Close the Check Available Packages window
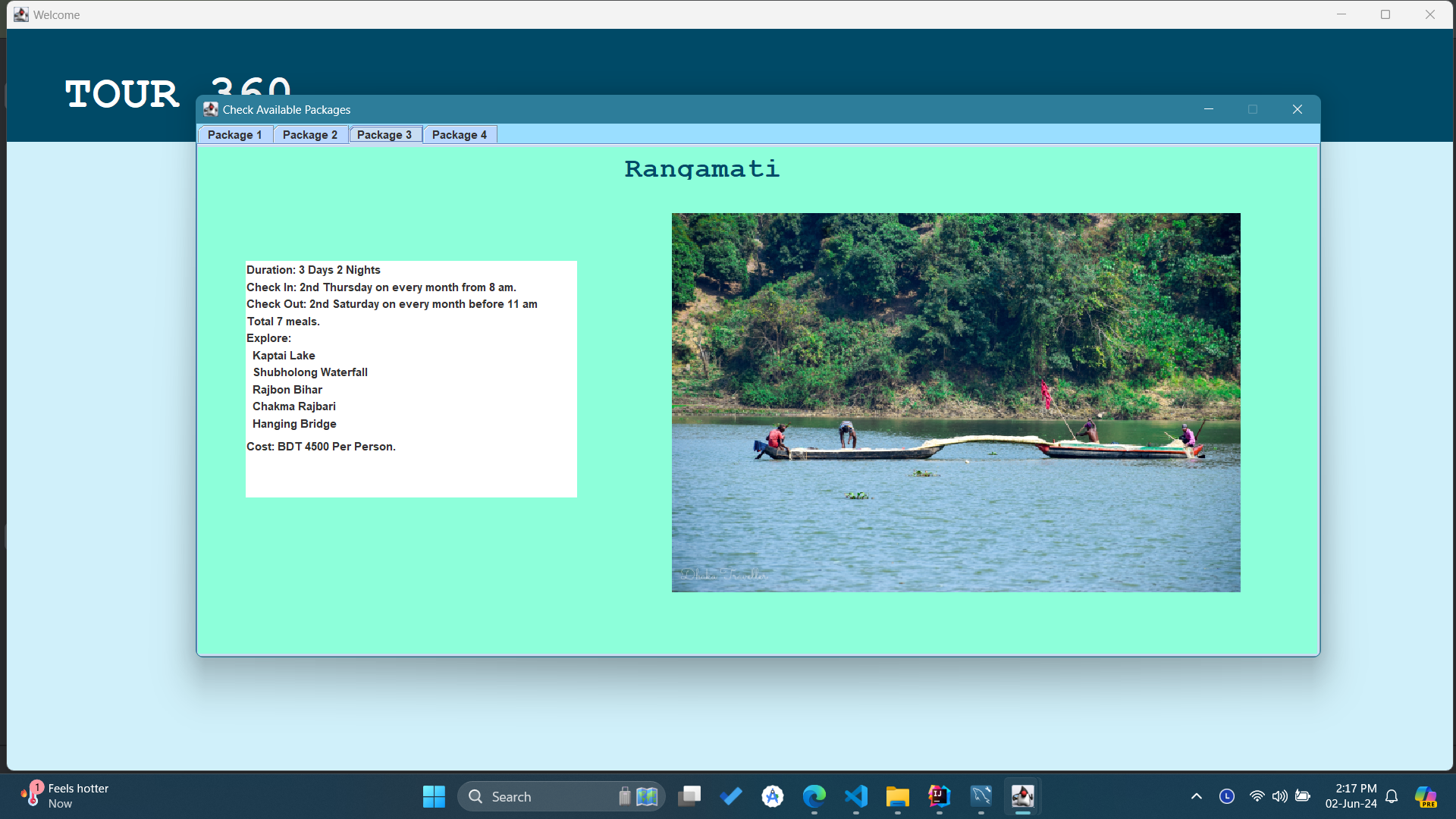 (x=1297, y=110)
